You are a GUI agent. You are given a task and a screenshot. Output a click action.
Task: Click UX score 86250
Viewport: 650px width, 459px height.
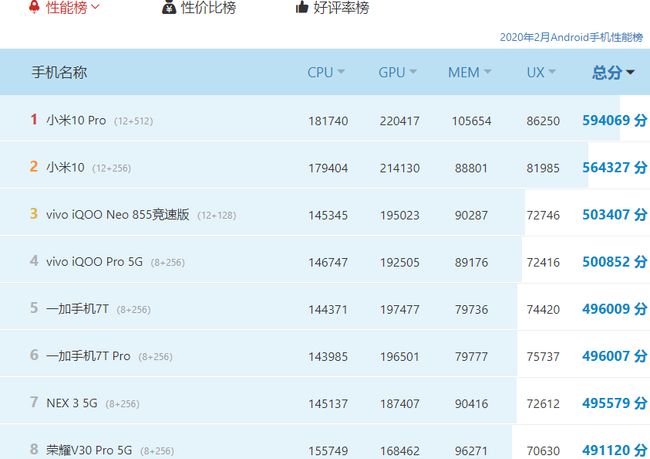pyautogui.click(x=543, y=121)
